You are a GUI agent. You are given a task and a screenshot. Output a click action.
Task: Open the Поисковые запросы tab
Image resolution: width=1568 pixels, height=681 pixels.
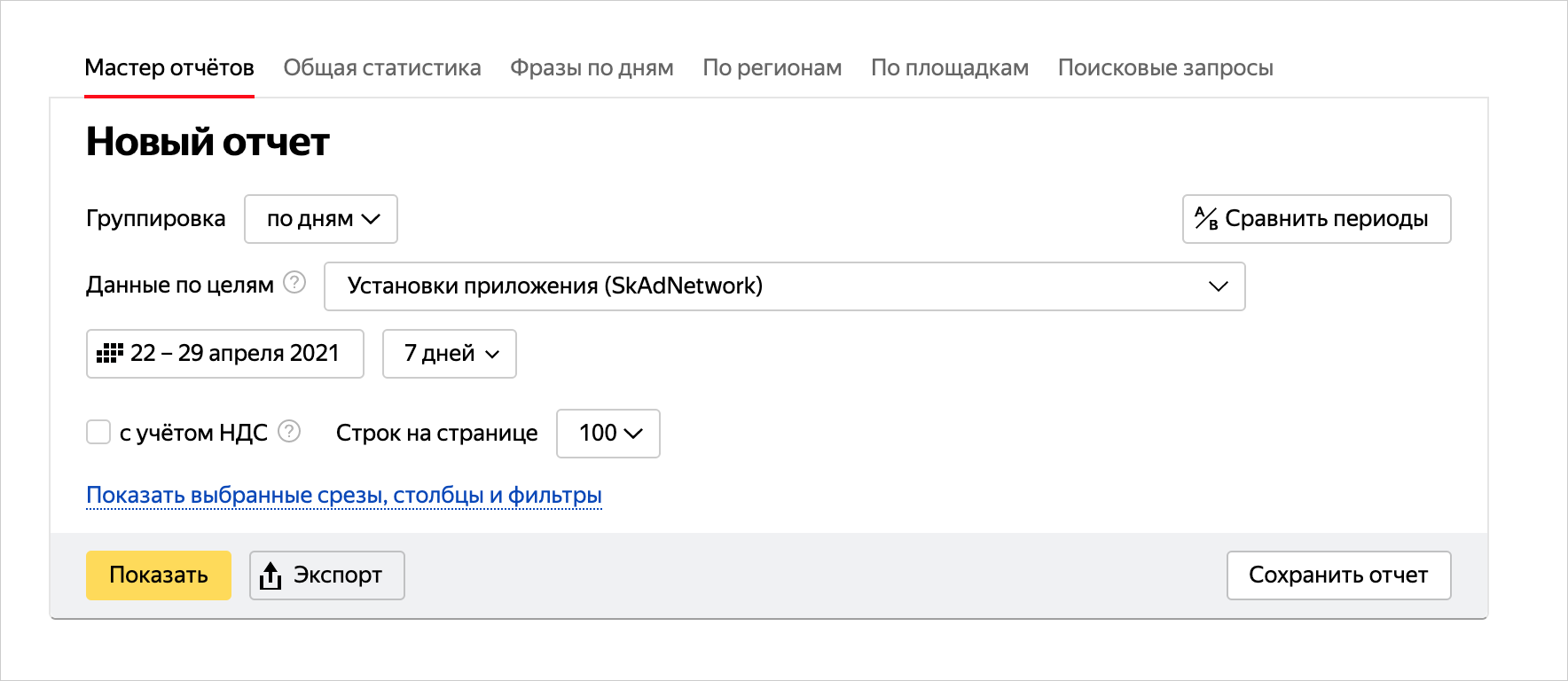tap(1165, 68)
